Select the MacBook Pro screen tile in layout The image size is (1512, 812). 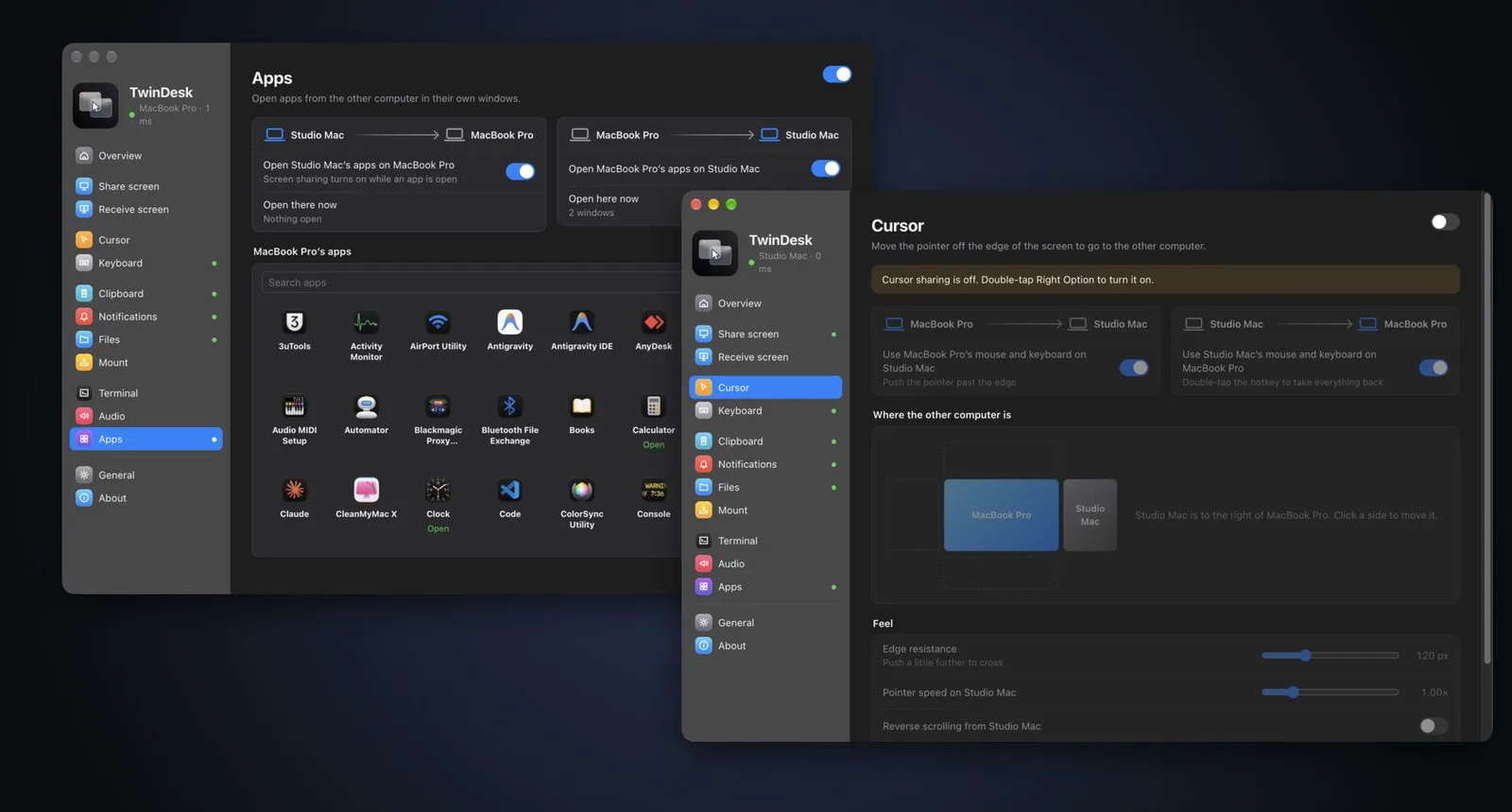1001,515
